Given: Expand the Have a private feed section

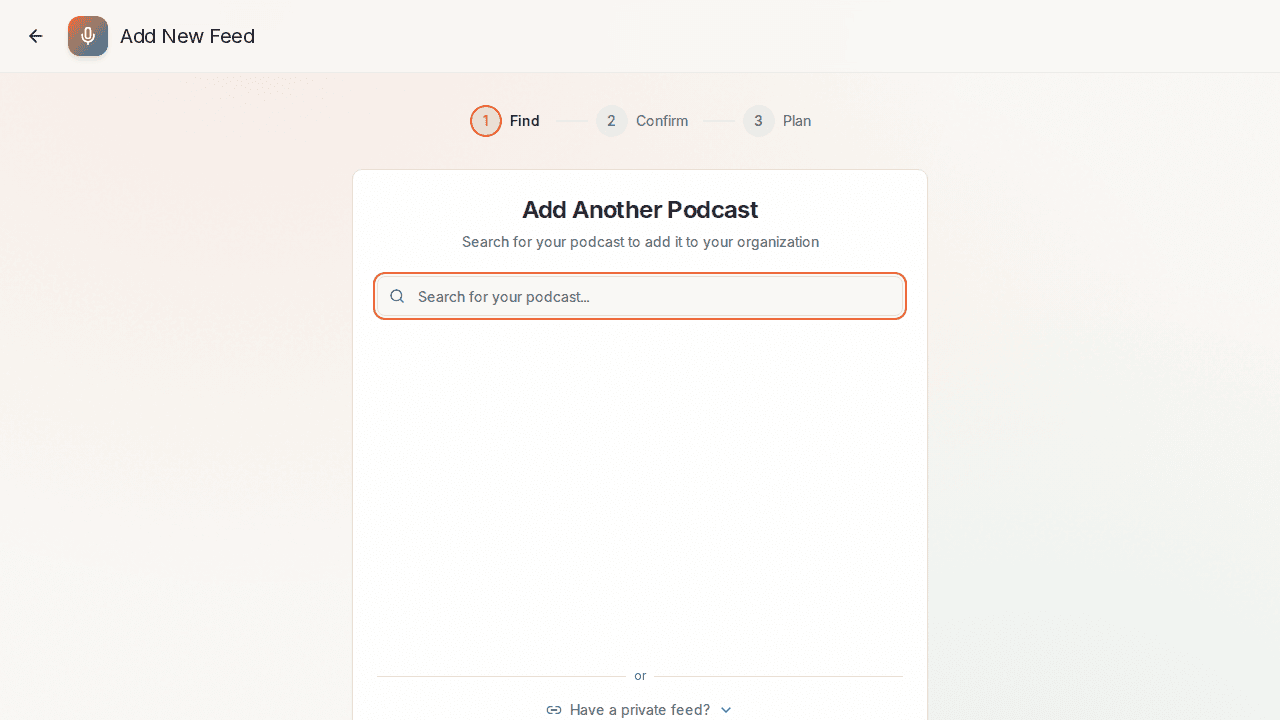Looking at the screenshot, I should pos(640,709).
